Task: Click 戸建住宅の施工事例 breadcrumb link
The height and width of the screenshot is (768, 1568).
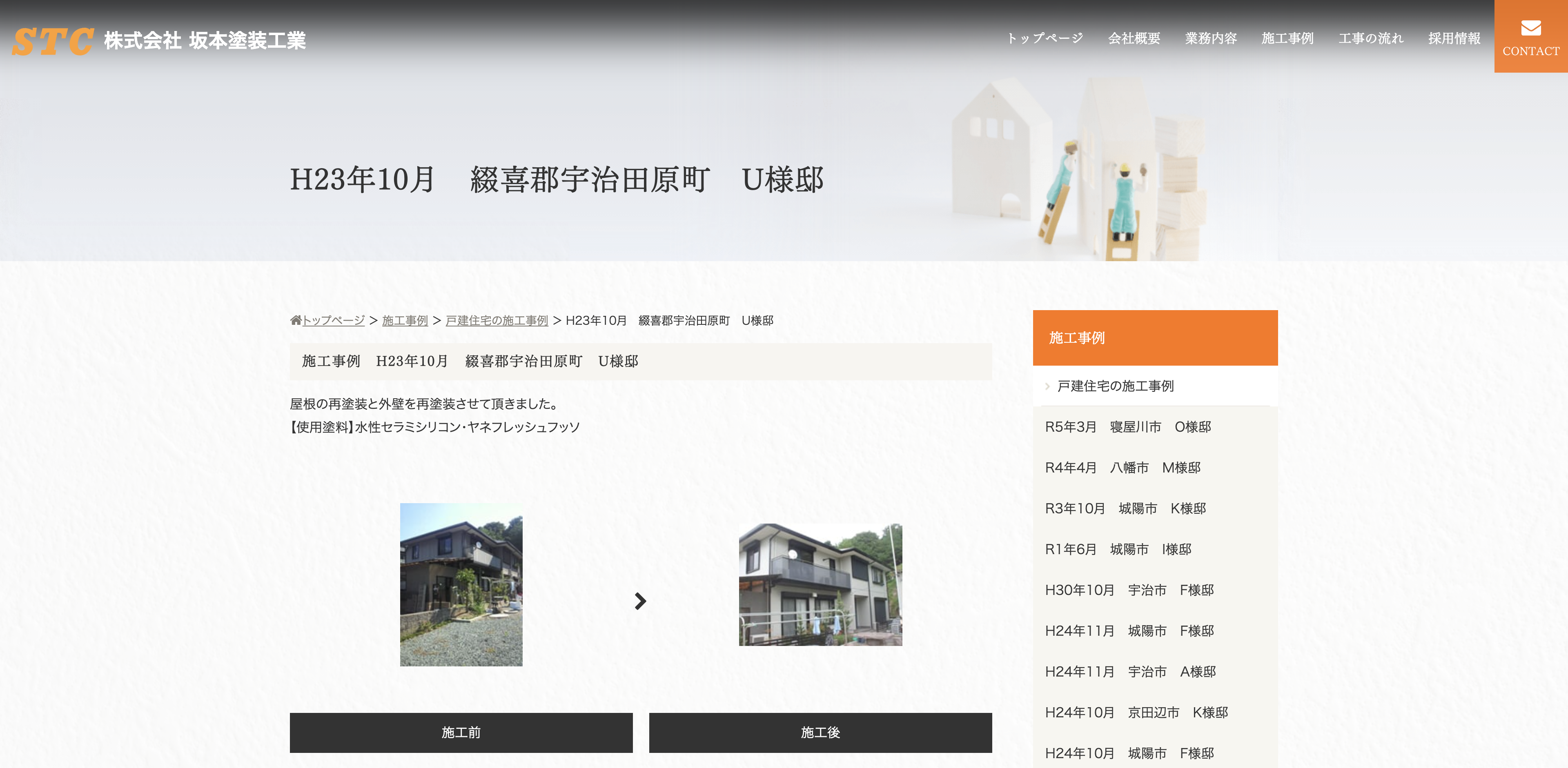Action: 497,320
